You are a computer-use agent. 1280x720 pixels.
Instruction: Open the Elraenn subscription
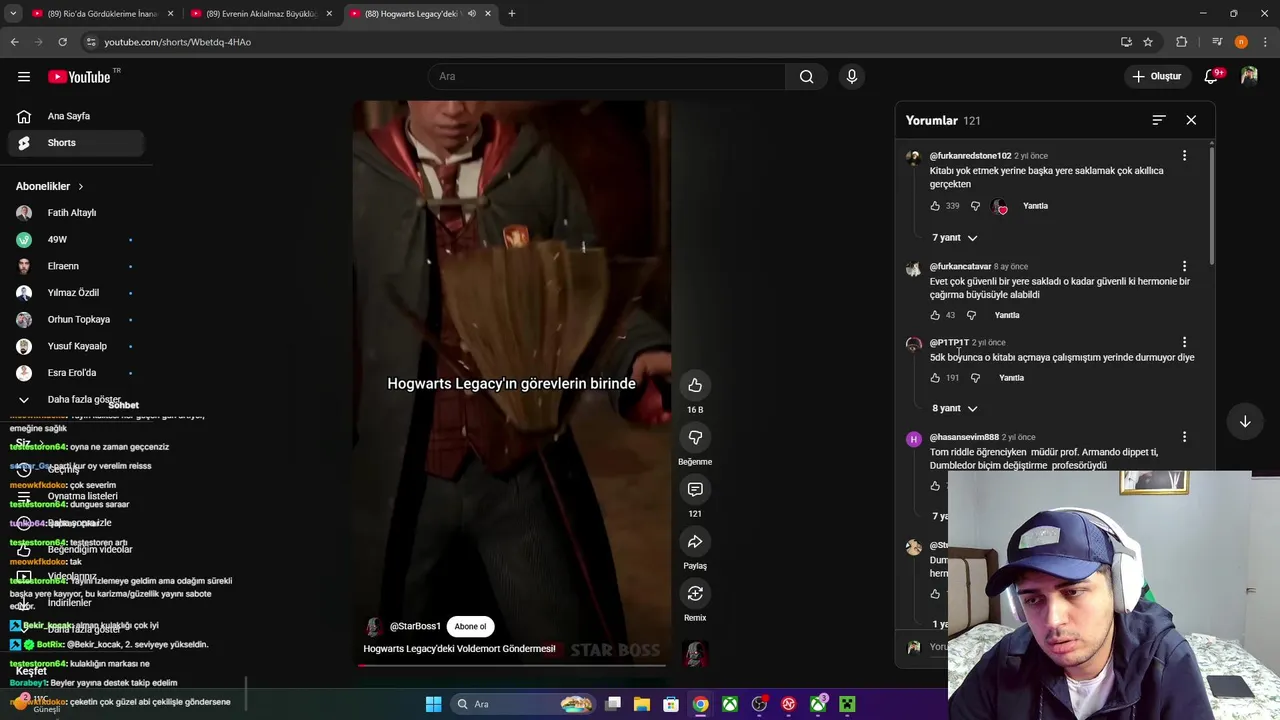tap(76, 266)
